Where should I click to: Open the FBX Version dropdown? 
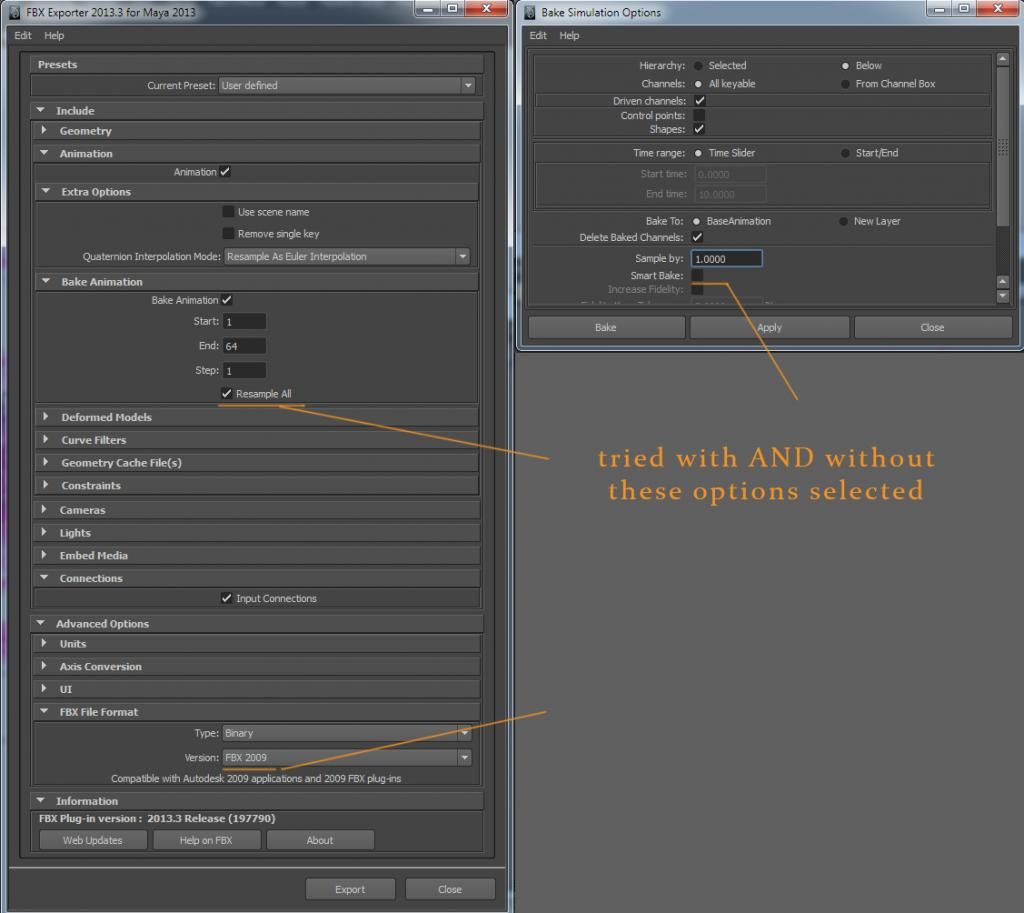click(x=347, y=758)
